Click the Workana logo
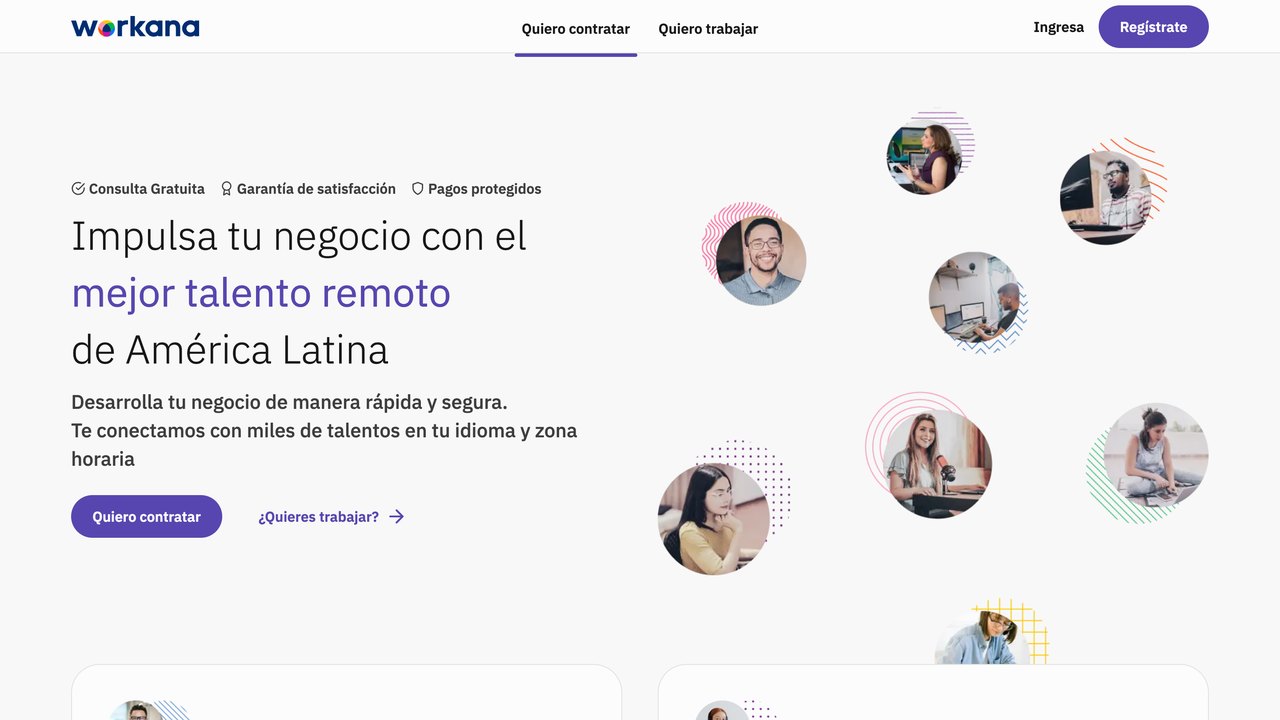Image resolution: width=1280 pixels, height=720 pixels. [x=135, y=27]
